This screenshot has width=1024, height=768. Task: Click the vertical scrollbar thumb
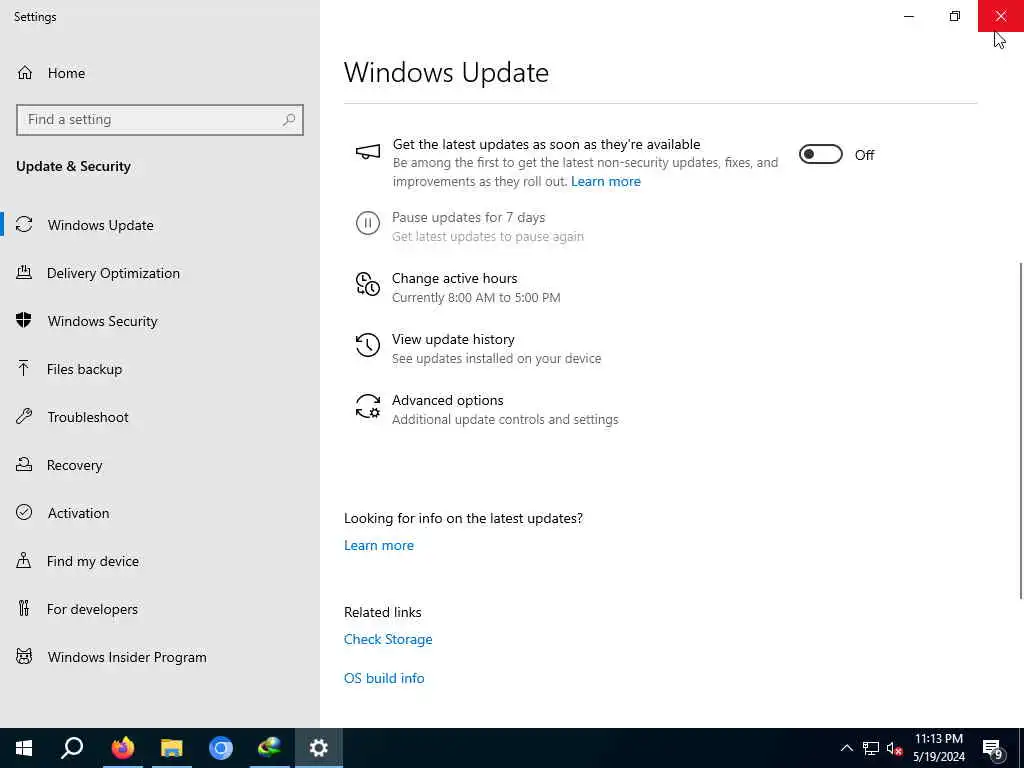click(x=1021, y=430)
